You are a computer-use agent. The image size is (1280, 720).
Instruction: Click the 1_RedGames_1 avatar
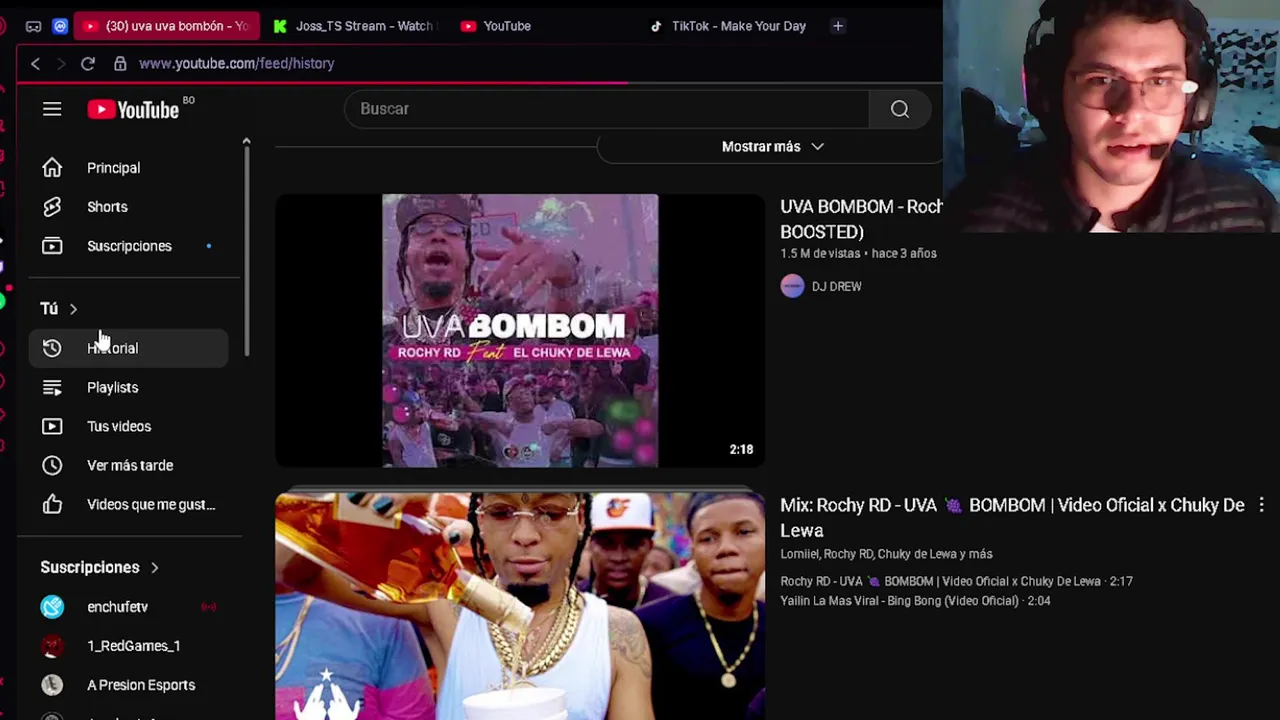click(52, 646)
